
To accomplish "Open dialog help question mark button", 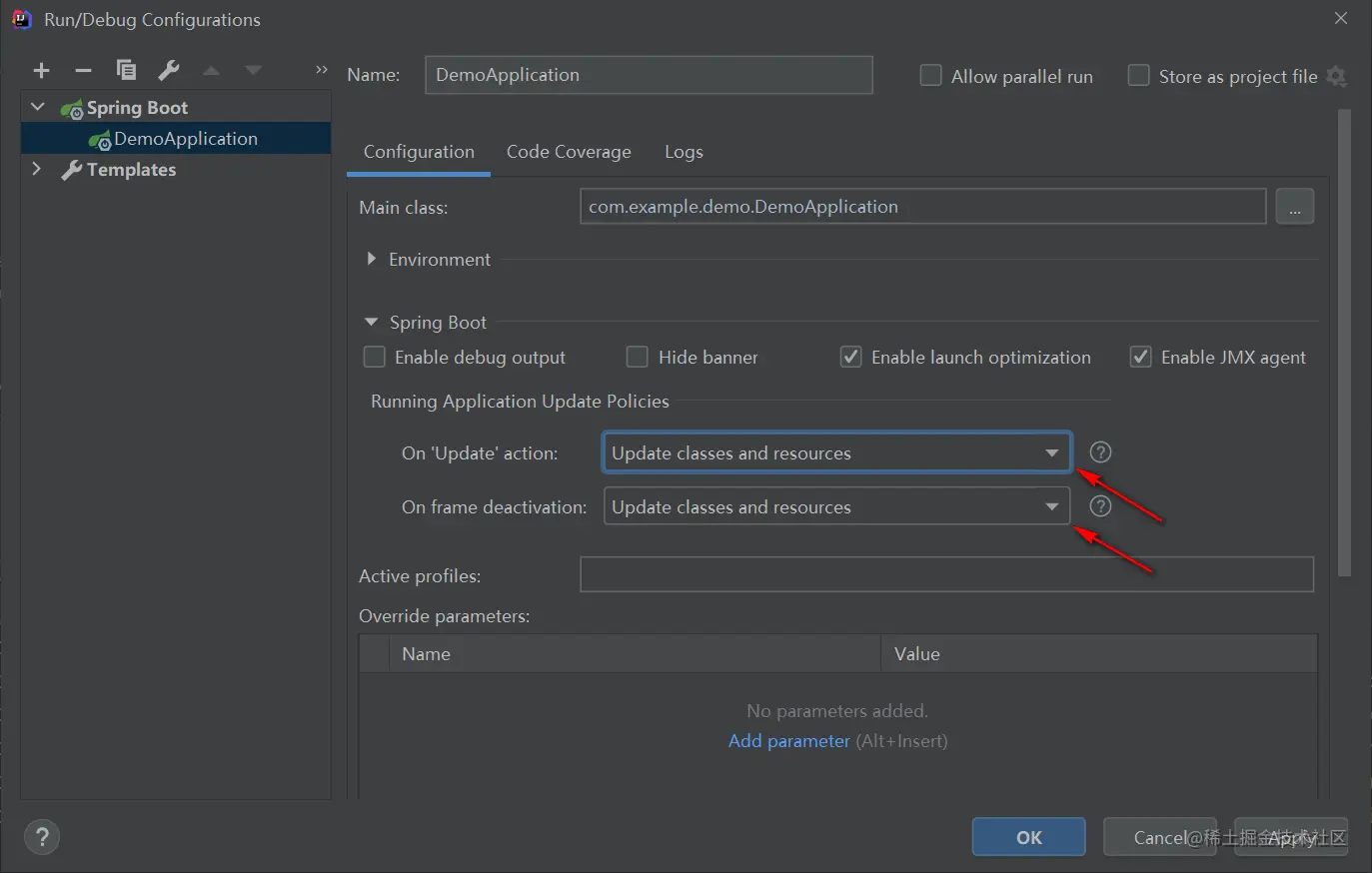I will coord(42,836).
